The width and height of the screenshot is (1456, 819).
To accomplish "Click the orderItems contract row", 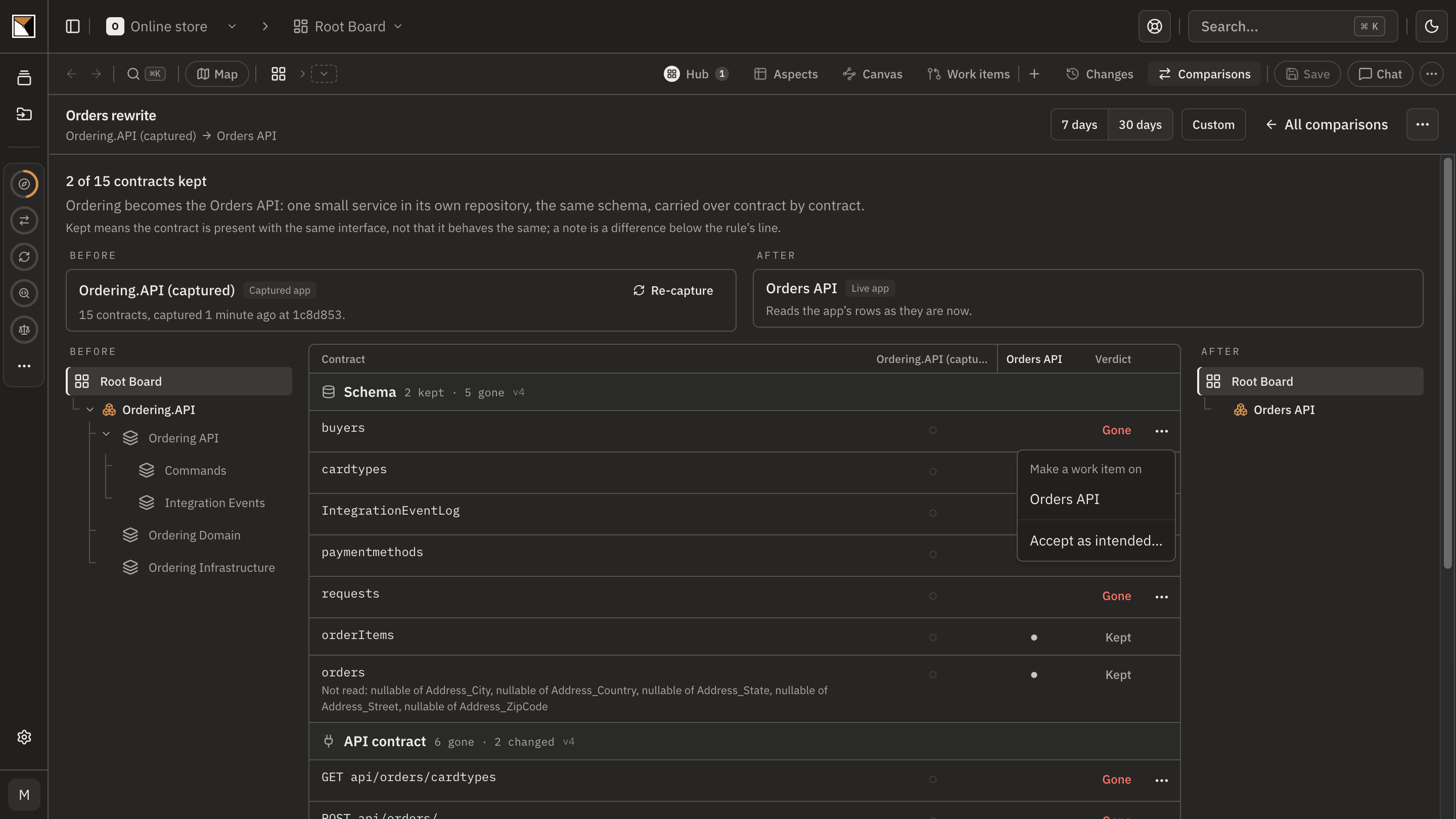I will 744,637.
